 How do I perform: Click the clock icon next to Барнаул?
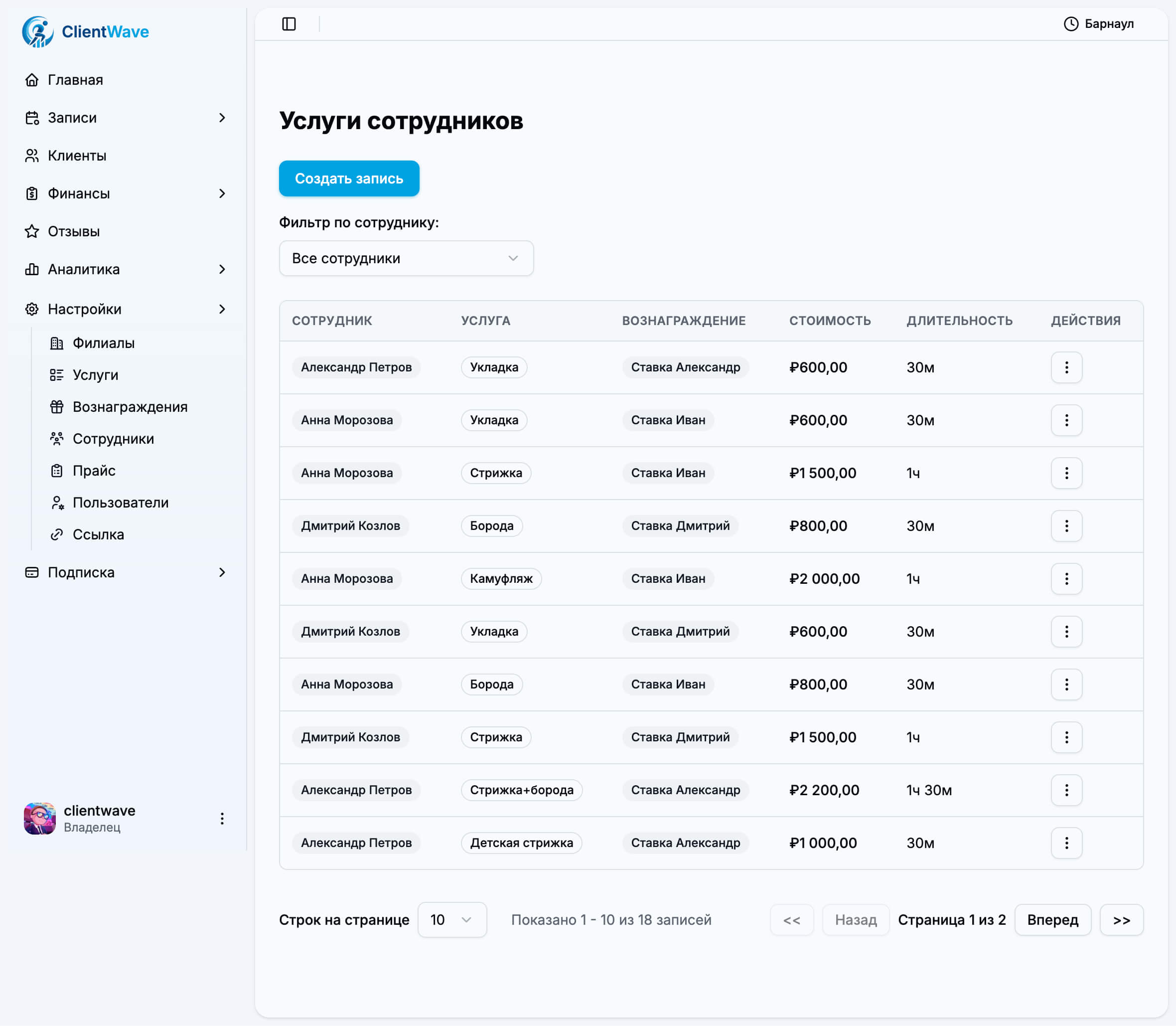pyautogui.click(x=1071, y=24)
